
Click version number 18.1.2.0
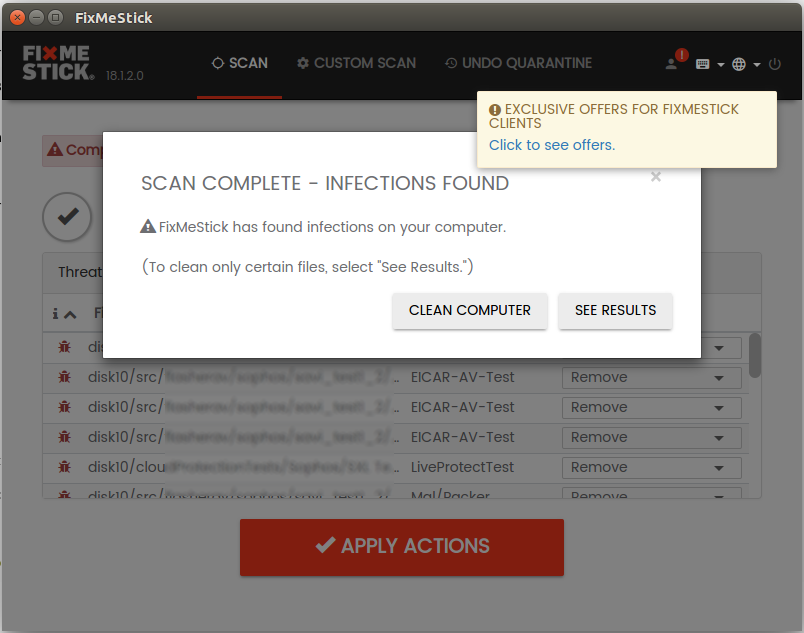click(x=125, y=76)
